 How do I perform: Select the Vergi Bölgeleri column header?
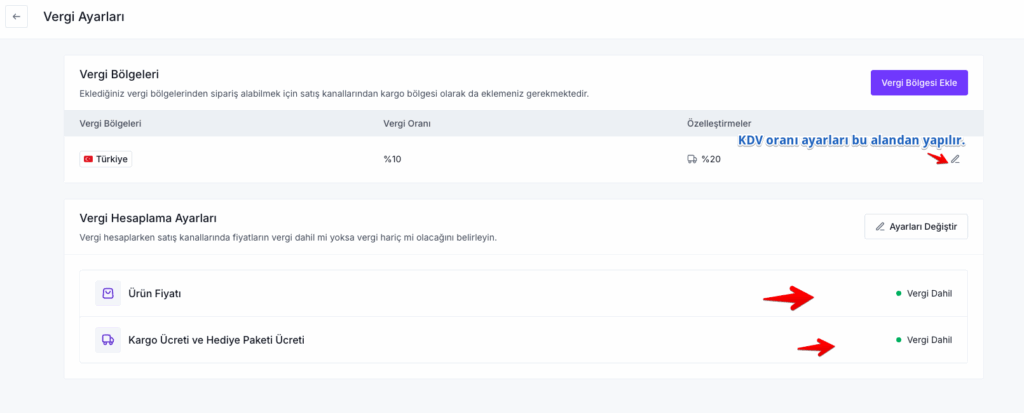[110, 123]
